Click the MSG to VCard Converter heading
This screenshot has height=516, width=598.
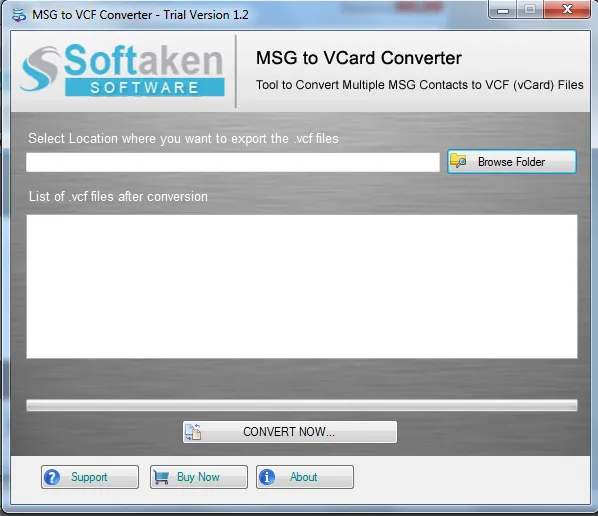coord(358,58)
